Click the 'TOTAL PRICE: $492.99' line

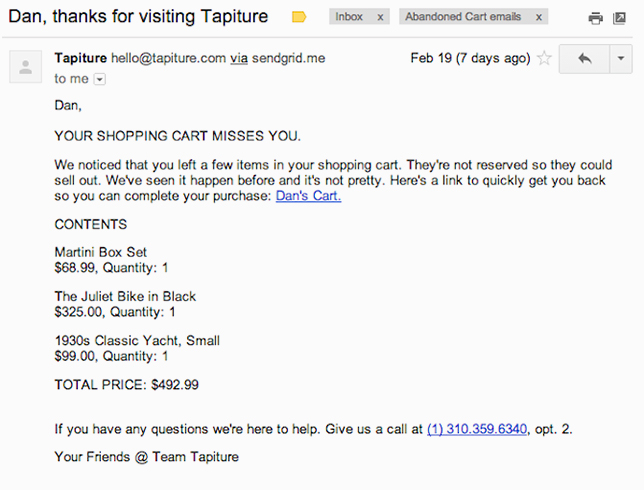coord(126,384)
